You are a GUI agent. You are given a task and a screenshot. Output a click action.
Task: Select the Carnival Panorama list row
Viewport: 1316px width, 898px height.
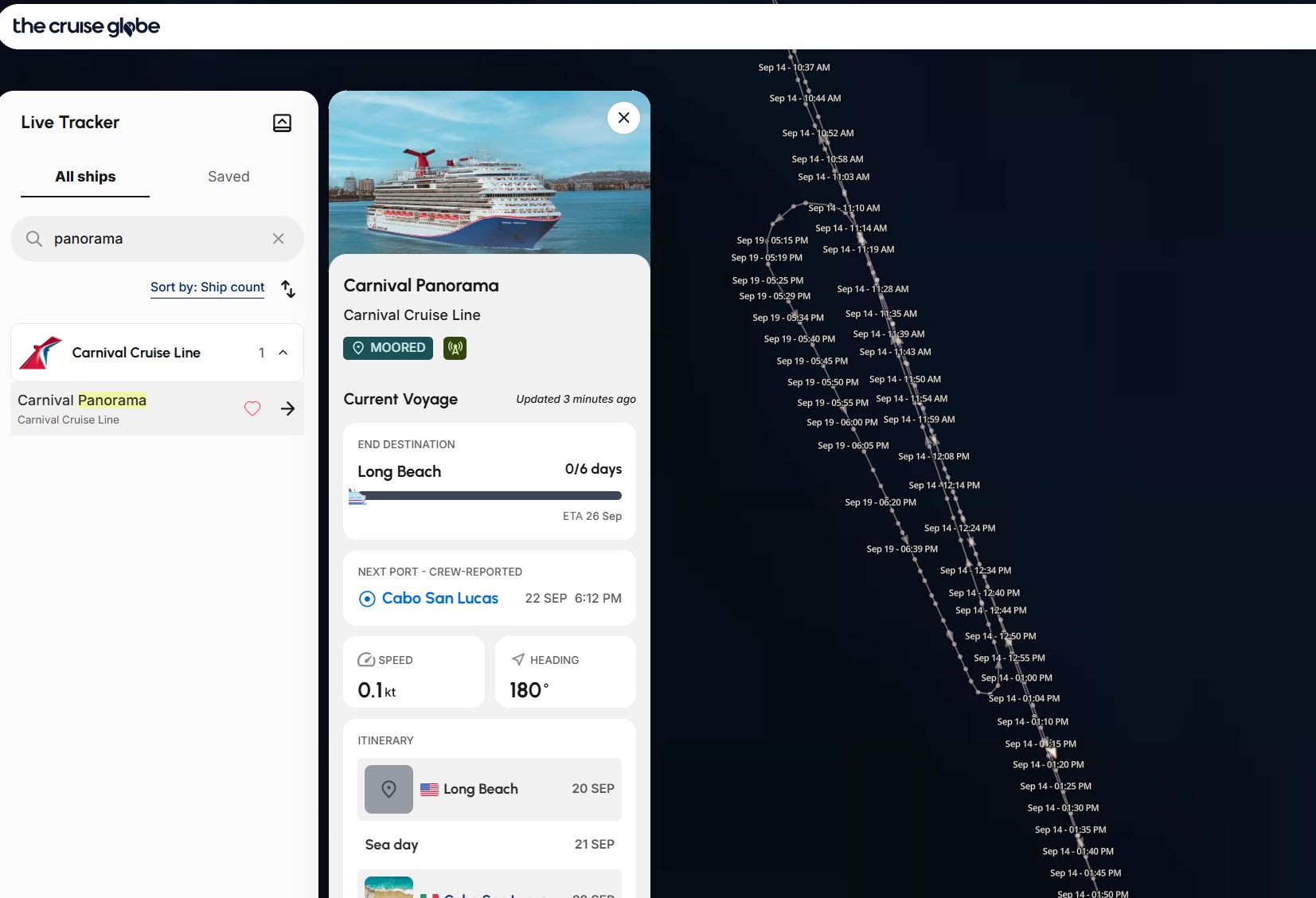pyautogui.click(x=157, y=409)
